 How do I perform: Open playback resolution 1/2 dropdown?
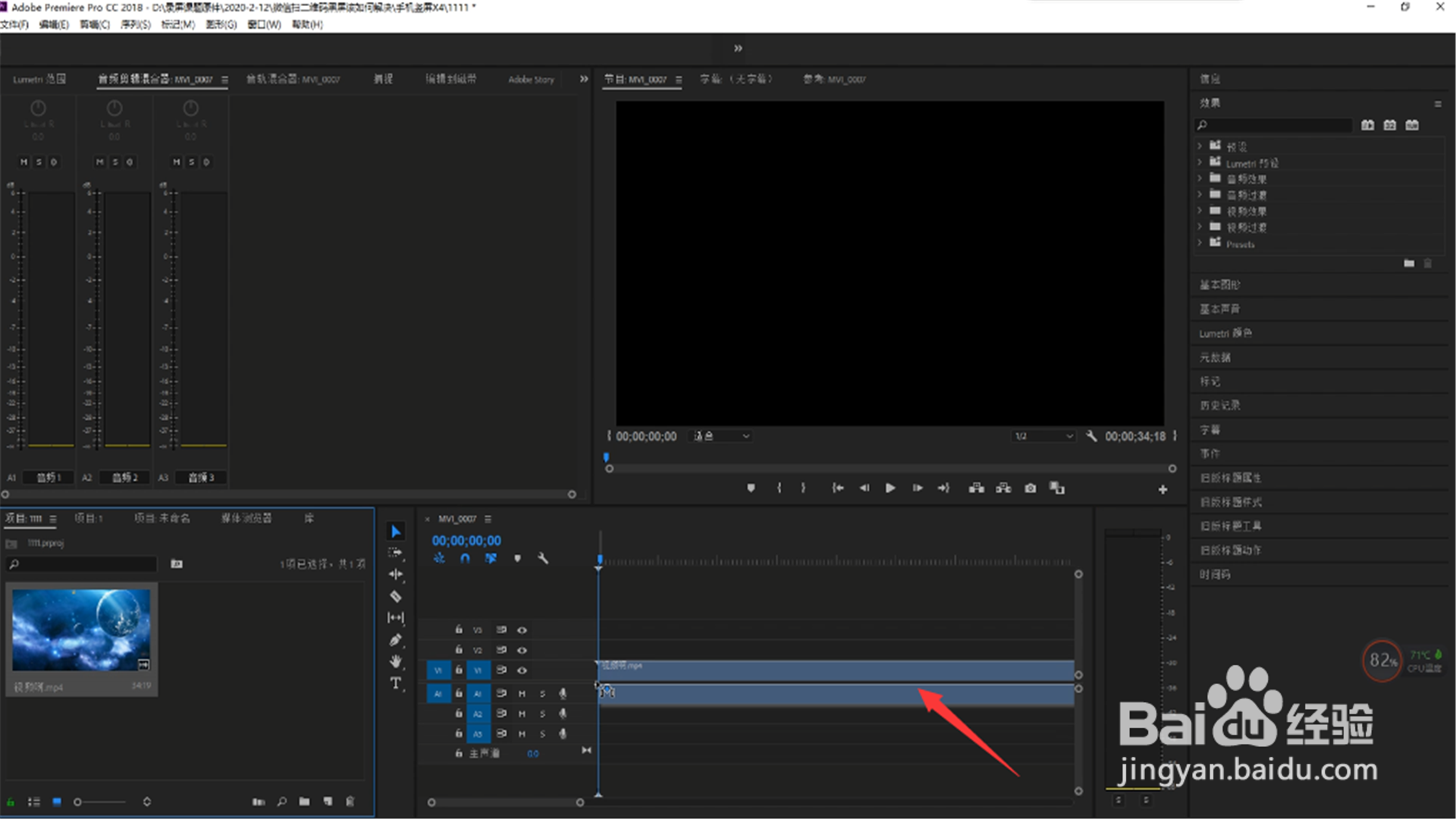1044,436
